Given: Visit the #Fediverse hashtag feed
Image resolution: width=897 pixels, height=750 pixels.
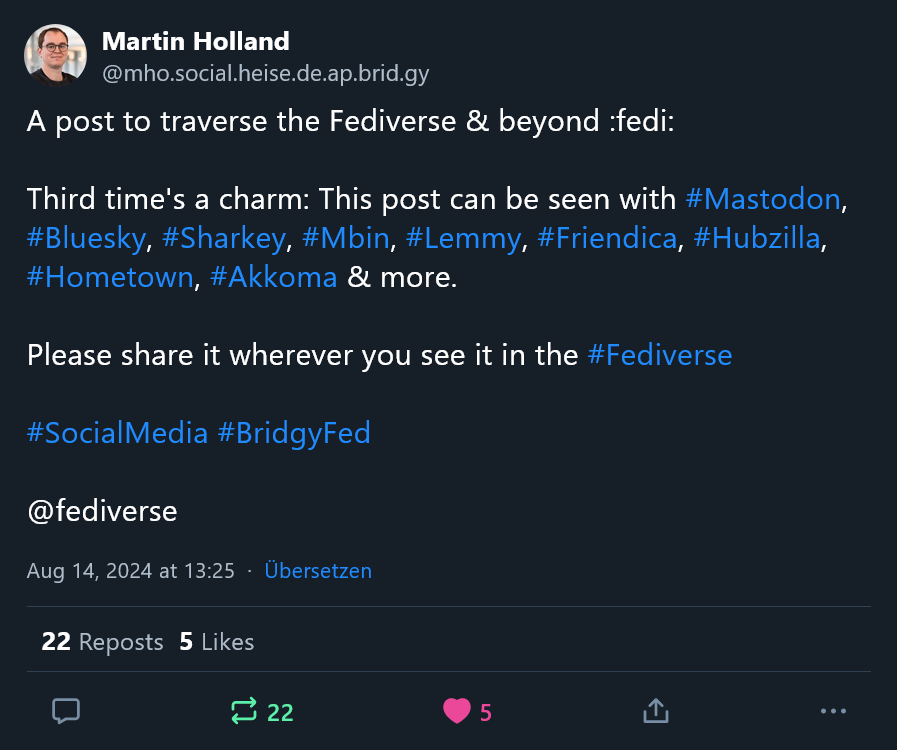Looking at the screenshot, I should 660,355.
